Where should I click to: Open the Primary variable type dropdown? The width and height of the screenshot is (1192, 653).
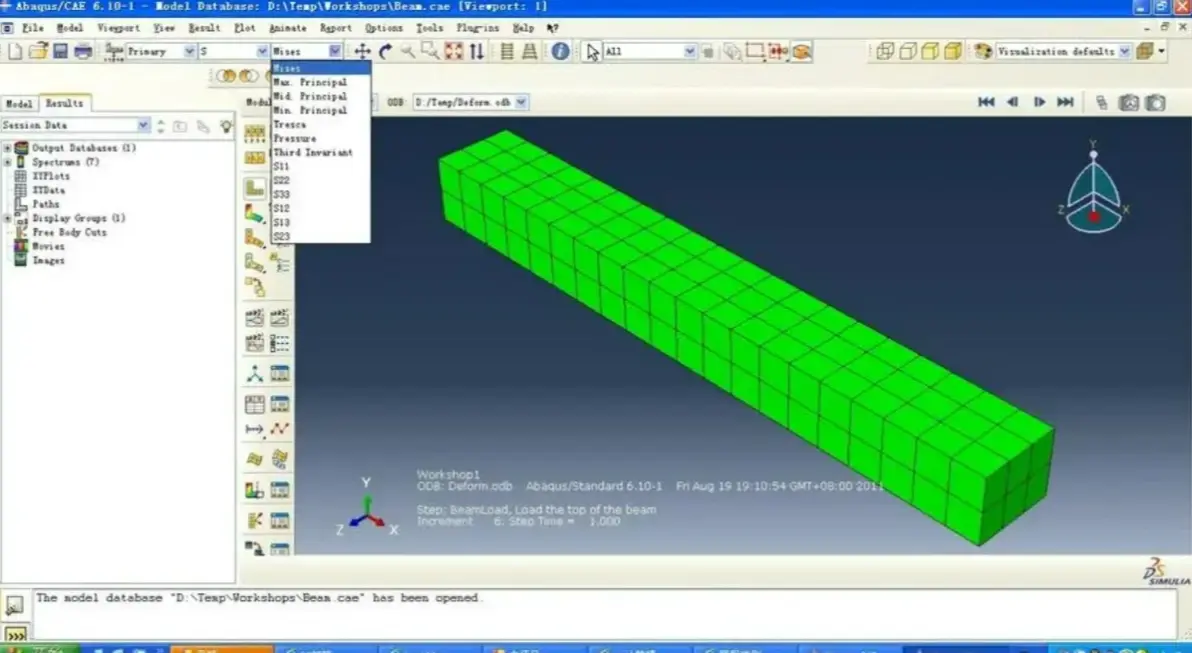[189, 51]
